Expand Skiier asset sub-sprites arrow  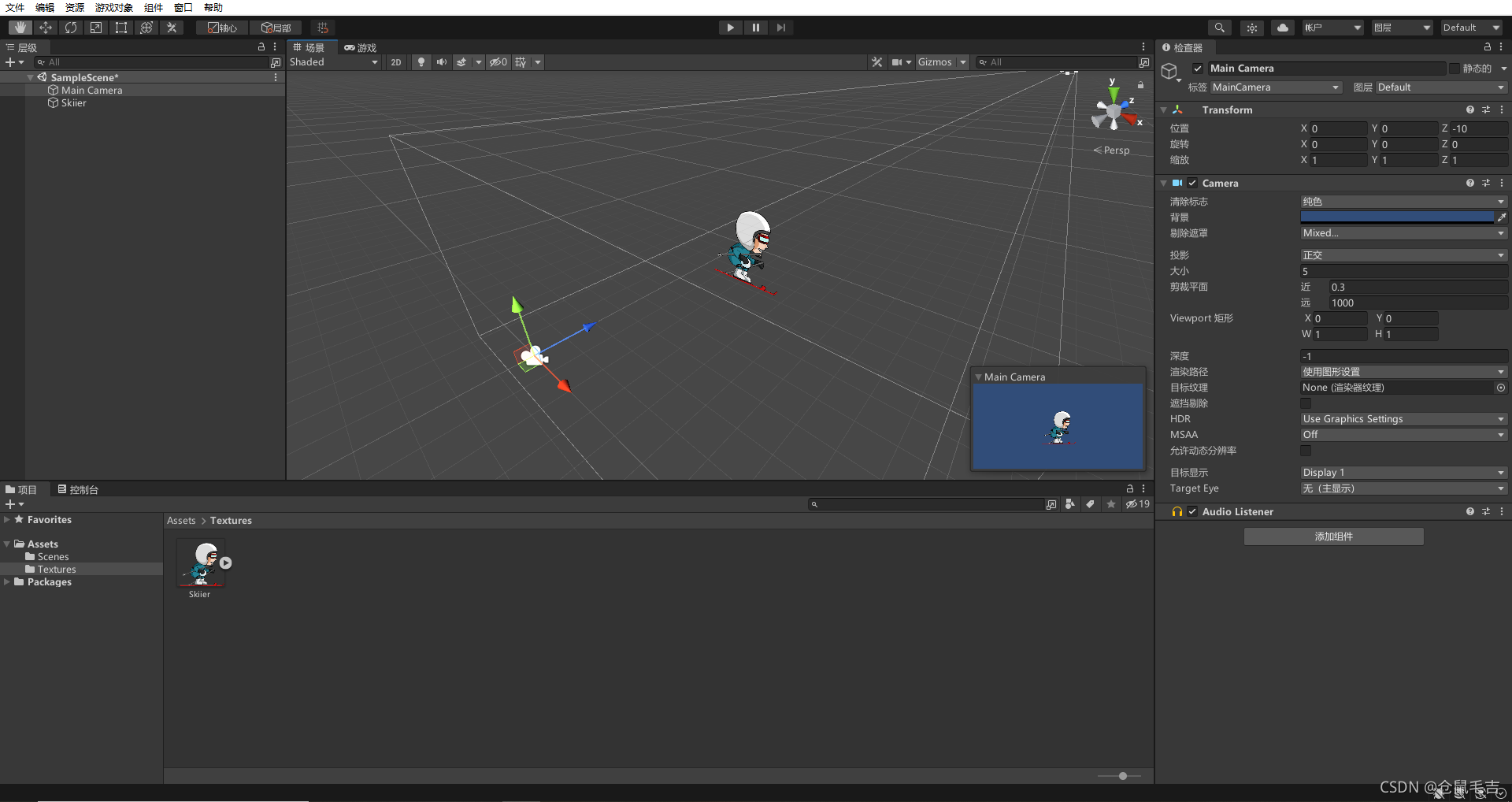226,563
